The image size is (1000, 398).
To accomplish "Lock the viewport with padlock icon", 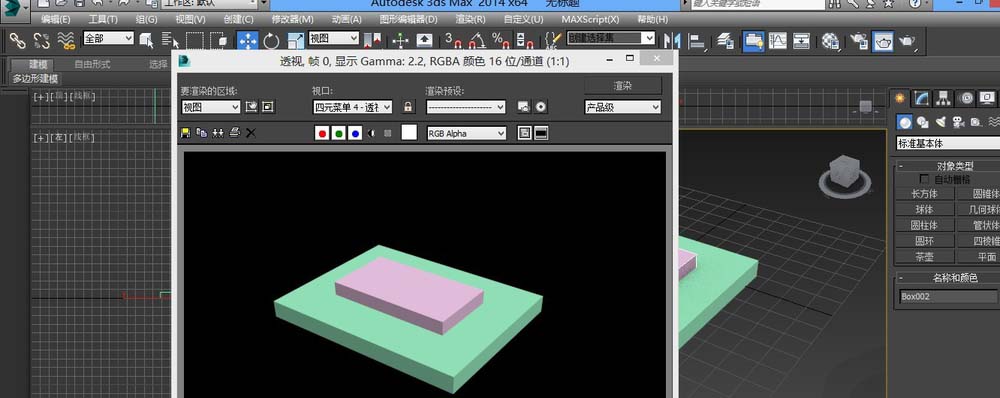I will pos(409,107).
